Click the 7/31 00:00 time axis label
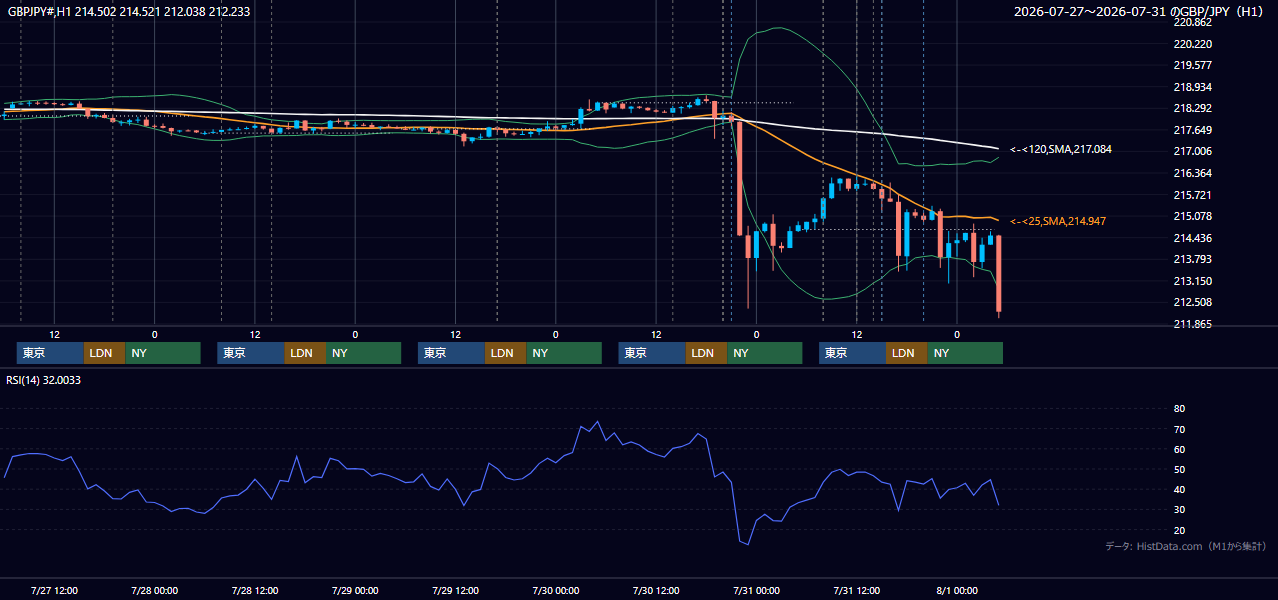1278x600 pixels. point(756,590)
